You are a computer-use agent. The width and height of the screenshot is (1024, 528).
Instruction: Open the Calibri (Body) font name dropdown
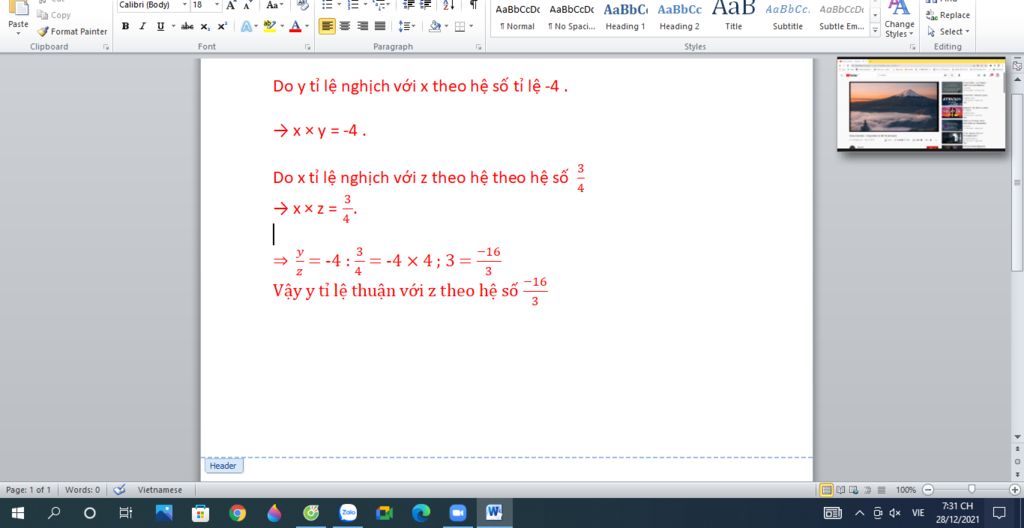coord(184,5)
